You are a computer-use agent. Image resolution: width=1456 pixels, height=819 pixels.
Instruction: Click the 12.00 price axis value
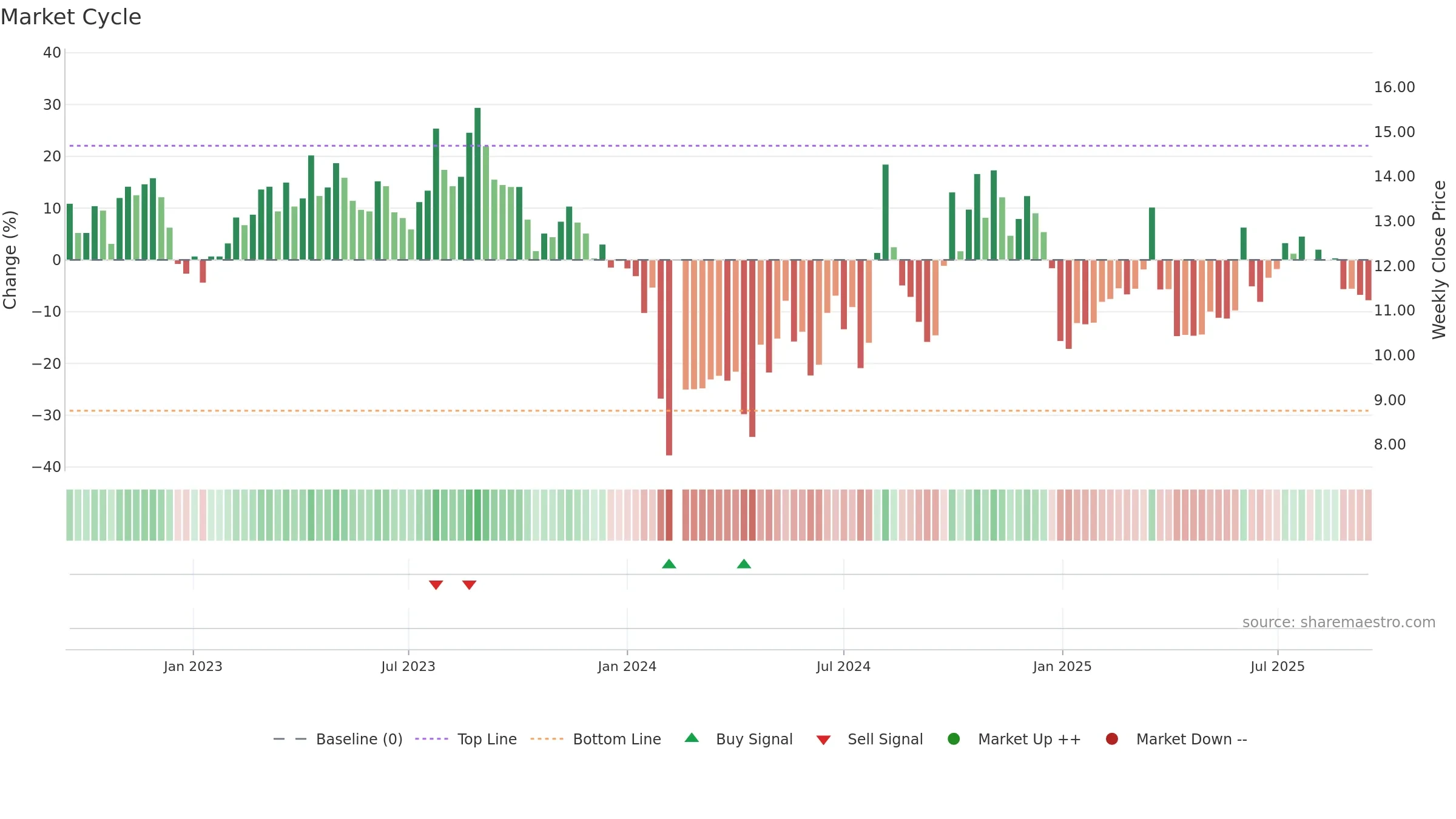[1394, 266]
